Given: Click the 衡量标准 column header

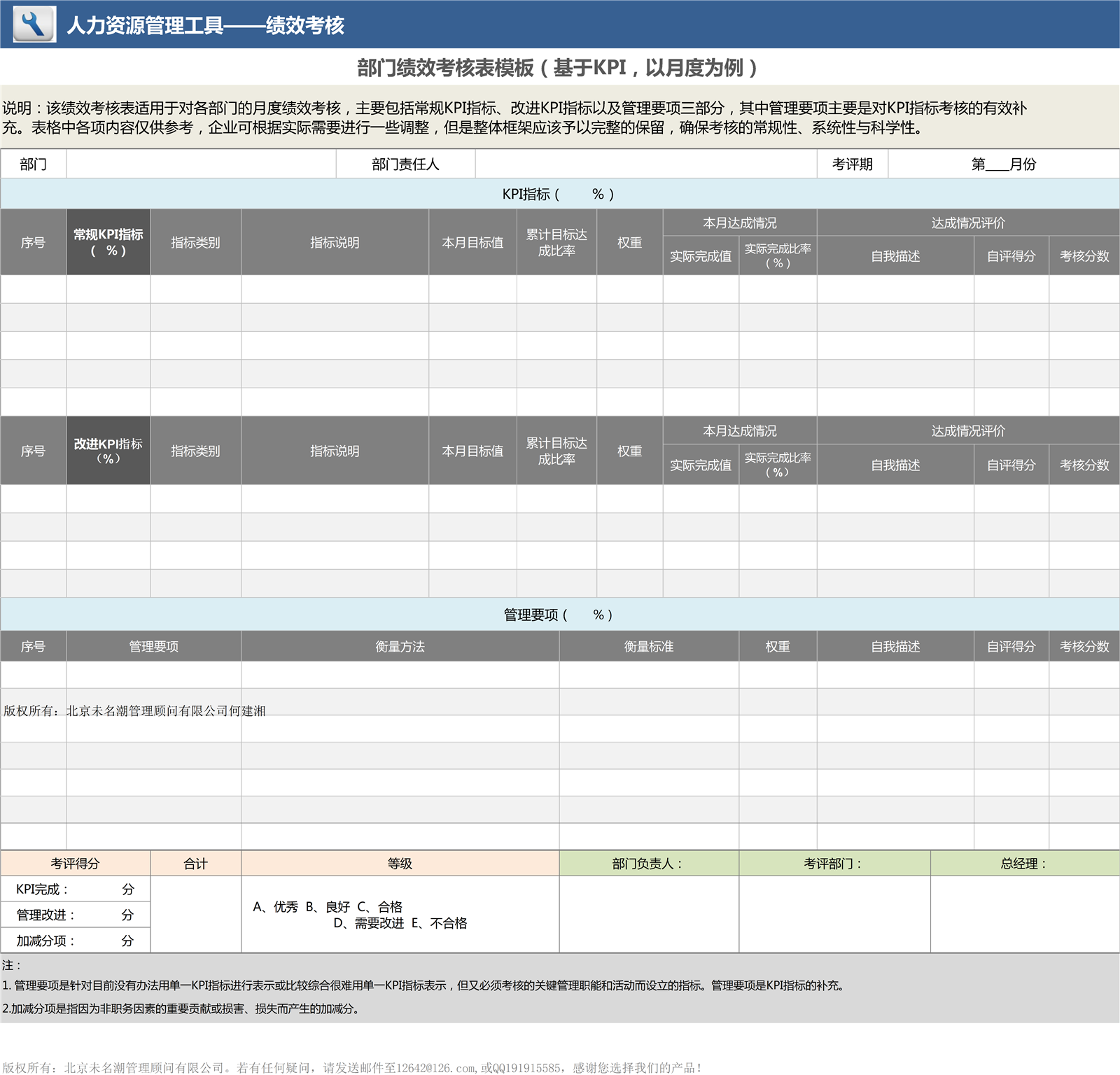Looking at the screenshot, I should [648, 647].
